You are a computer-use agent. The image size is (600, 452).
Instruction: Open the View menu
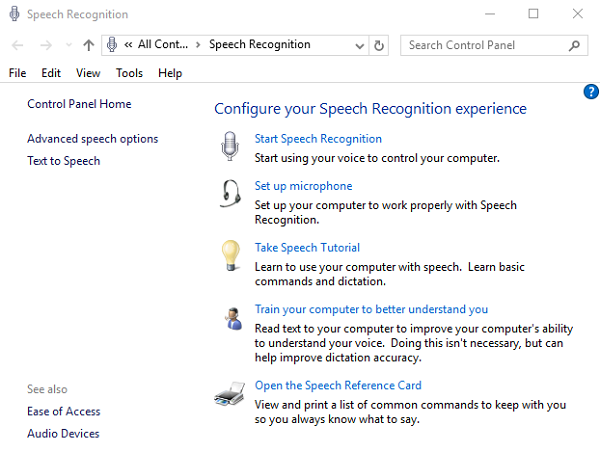pyautogui.click(x=88, y=73)
